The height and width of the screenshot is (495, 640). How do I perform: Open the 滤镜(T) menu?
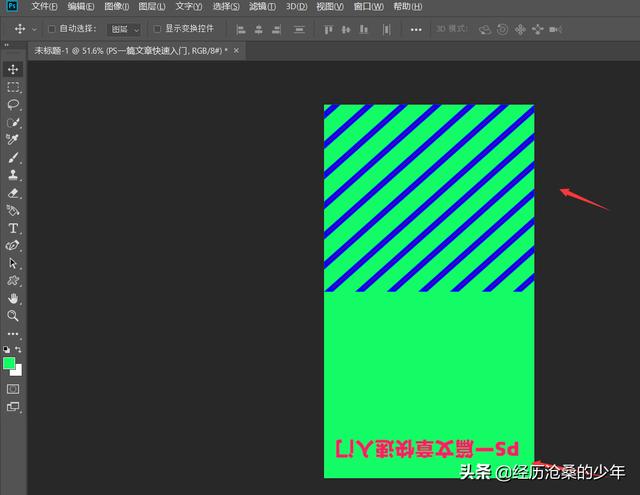[x=262, y=7]
